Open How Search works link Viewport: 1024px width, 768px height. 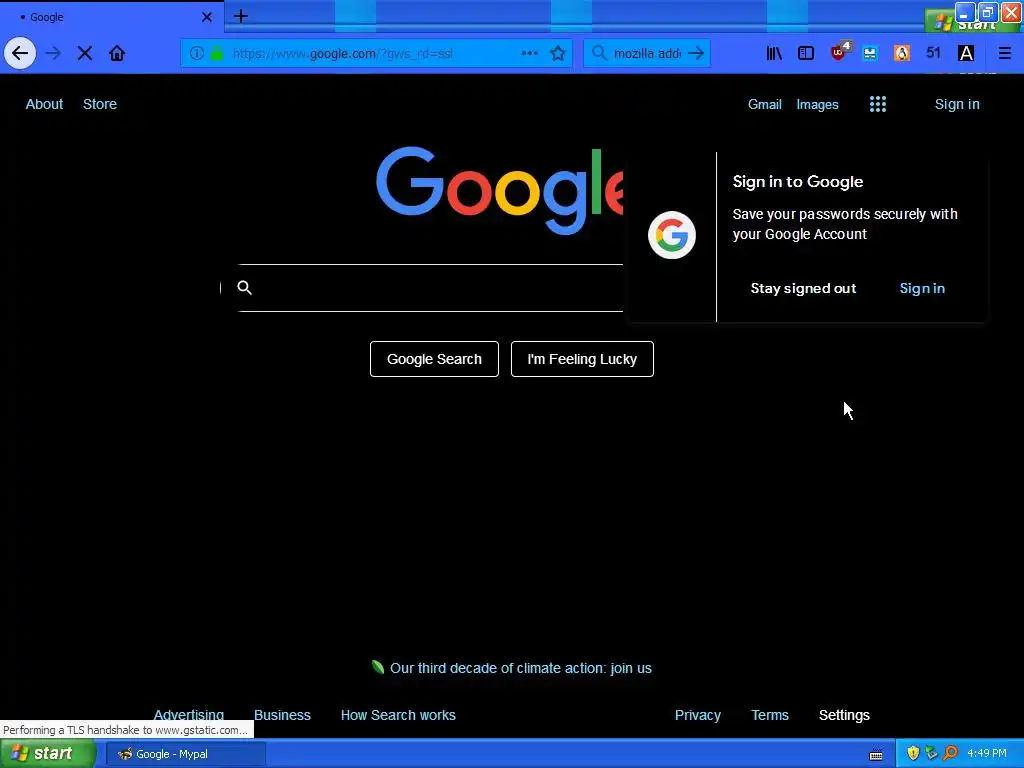(x=398, y=715)
